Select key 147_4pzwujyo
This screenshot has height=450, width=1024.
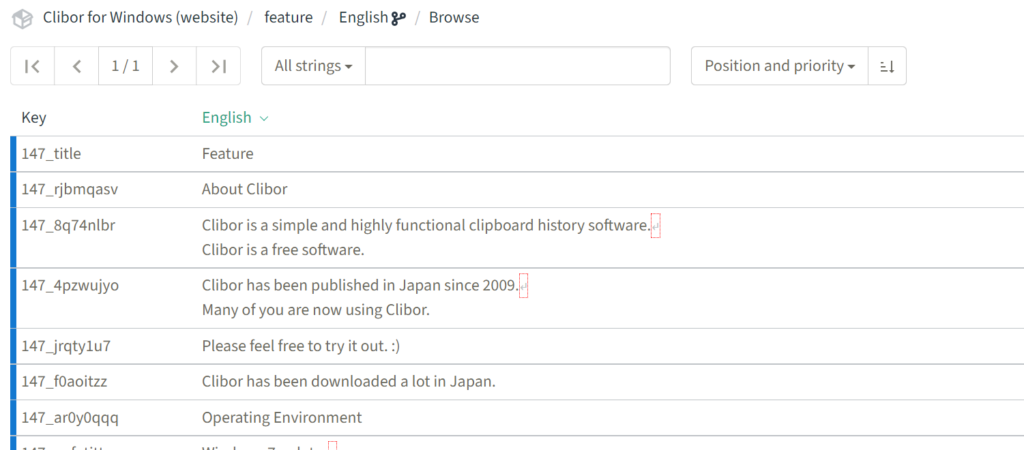[71, 285]
